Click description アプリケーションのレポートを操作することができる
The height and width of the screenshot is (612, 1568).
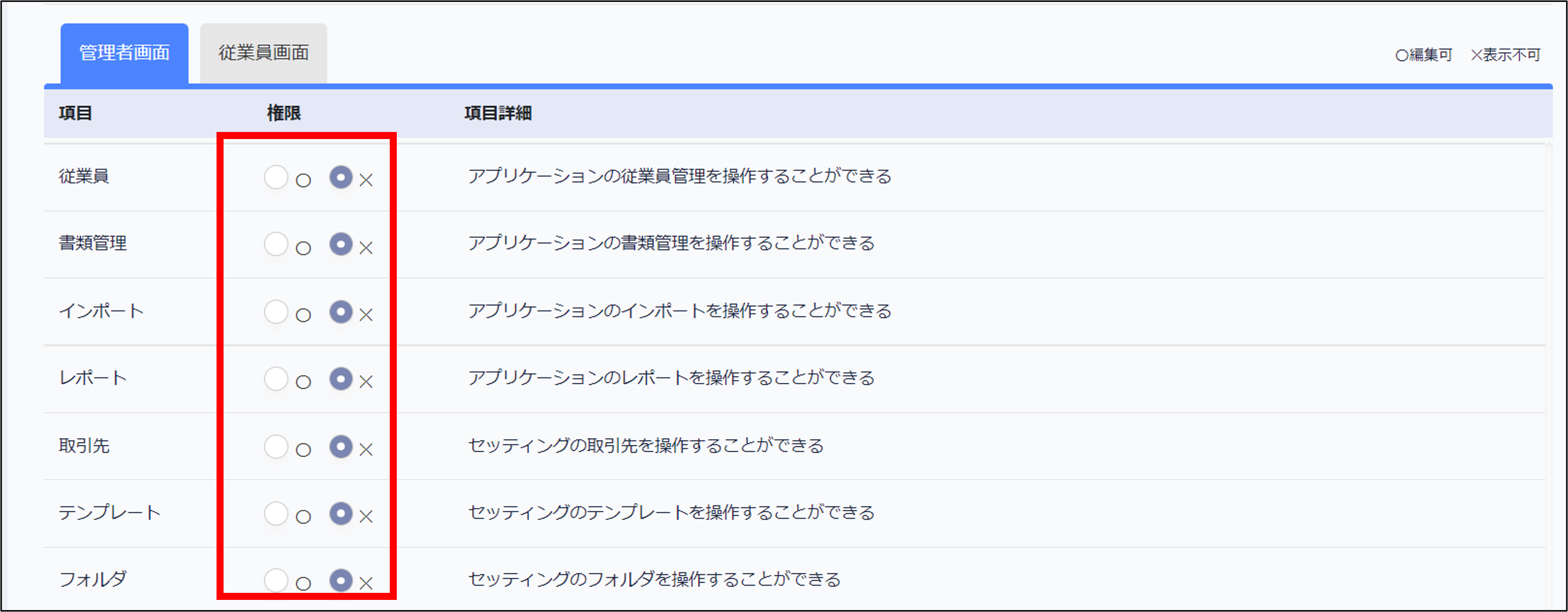point(671,378)
